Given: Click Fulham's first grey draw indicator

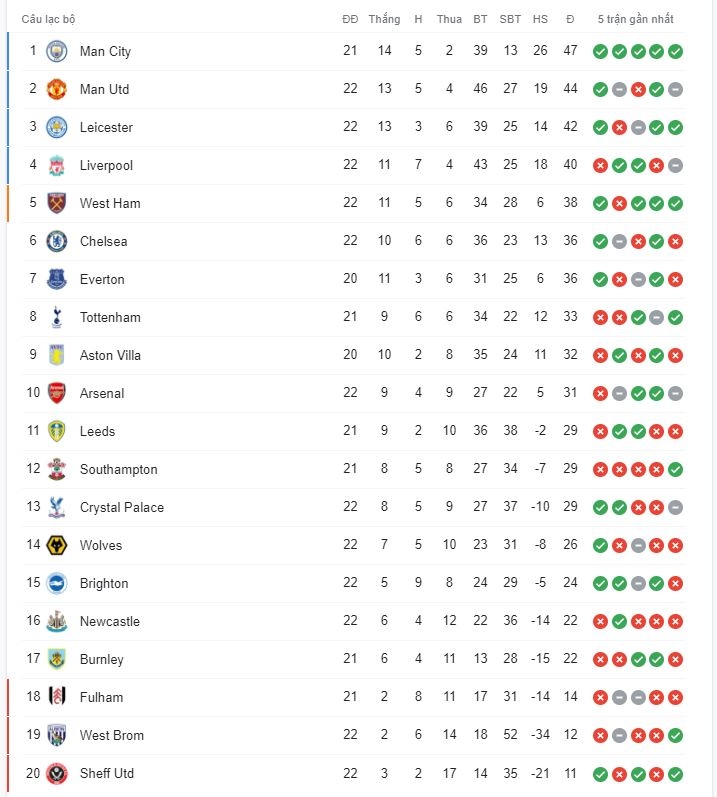Looking at the screenshot, I should point(619,697).
